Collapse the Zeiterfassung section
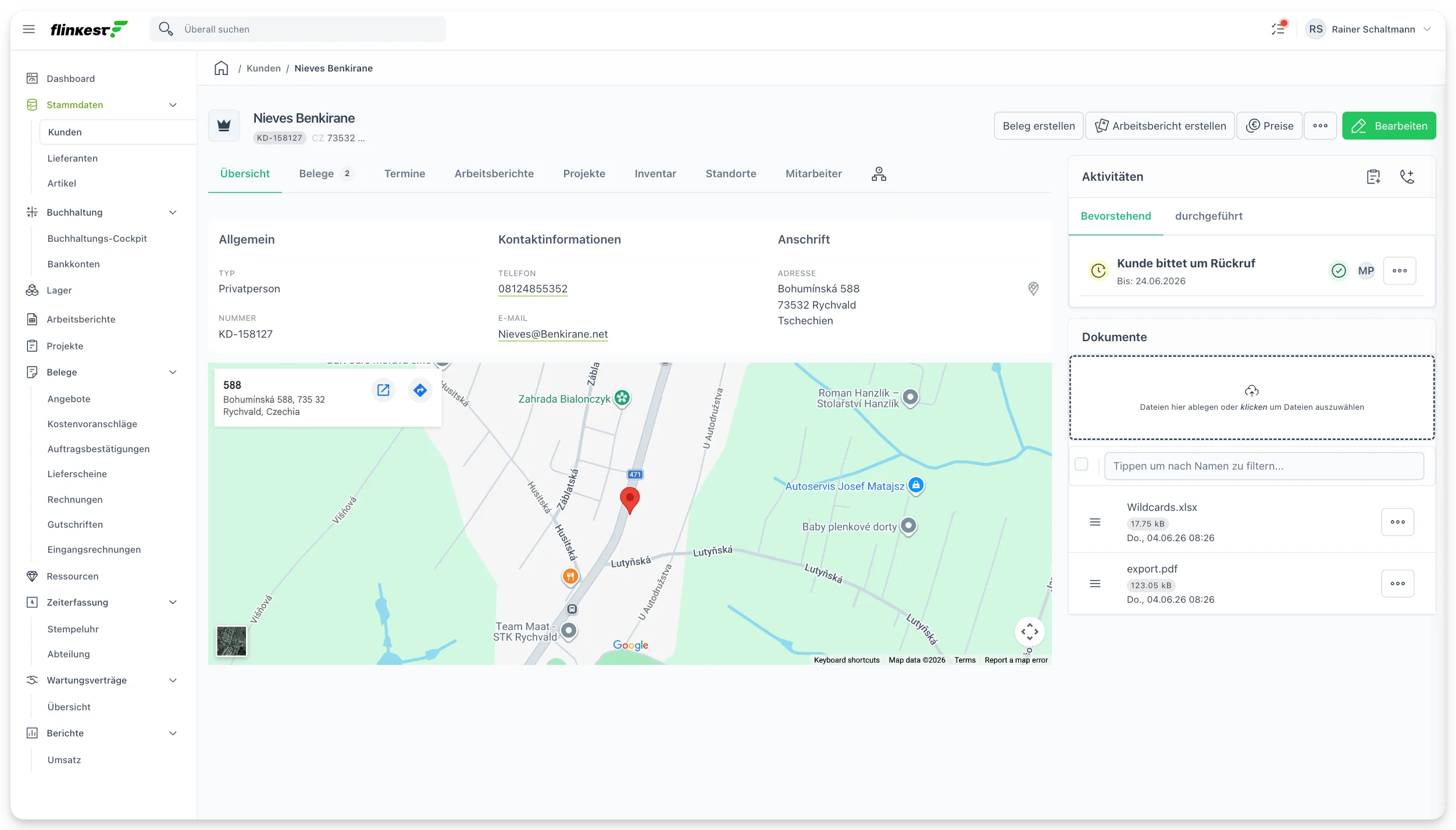Image resolution: width=1456 pixels, height=830 pixels. 173,603
